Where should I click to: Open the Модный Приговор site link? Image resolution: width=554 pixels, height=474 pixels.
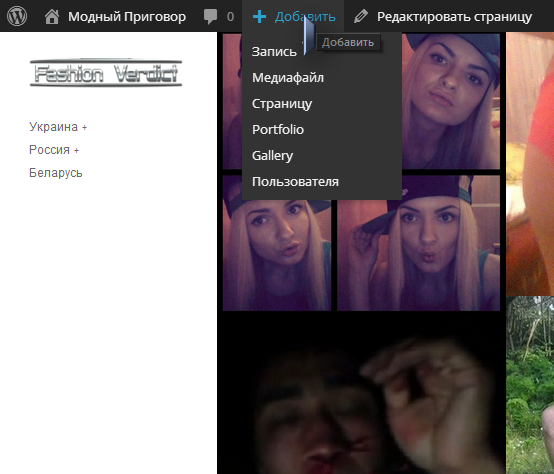127,17
